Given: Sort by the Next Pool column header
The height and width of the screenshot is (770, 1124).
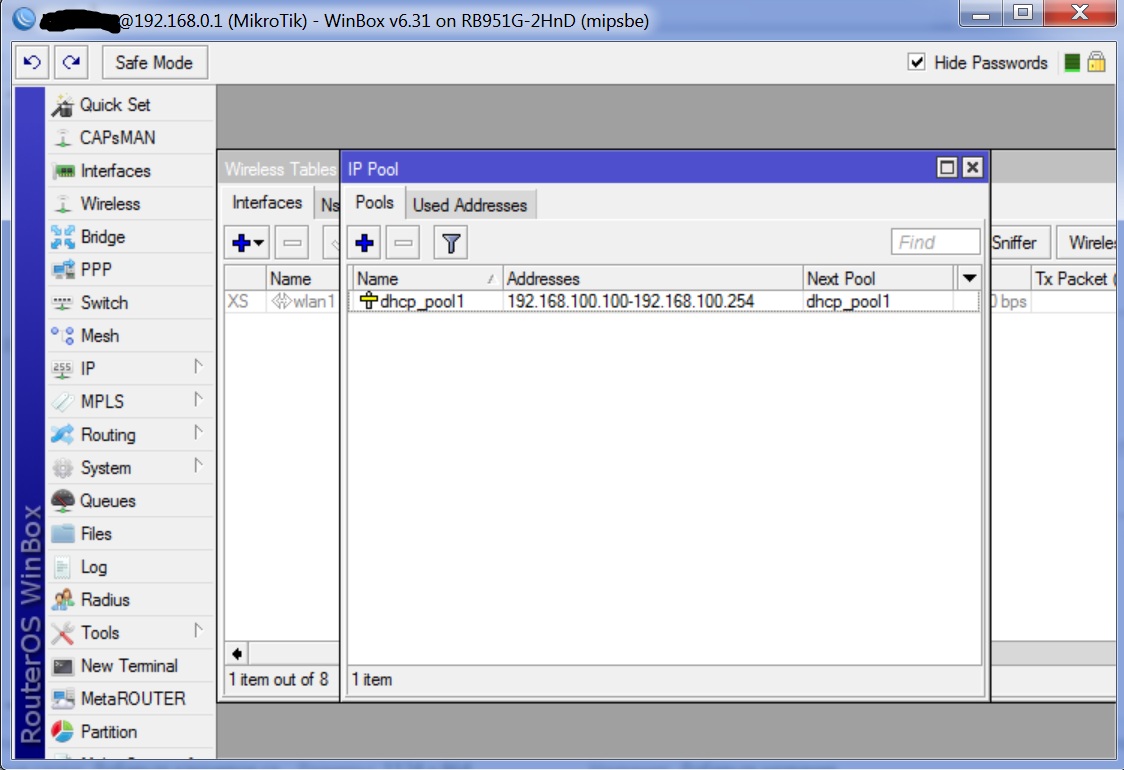Looking at the screenshot, I should click(x=879, y=278).
